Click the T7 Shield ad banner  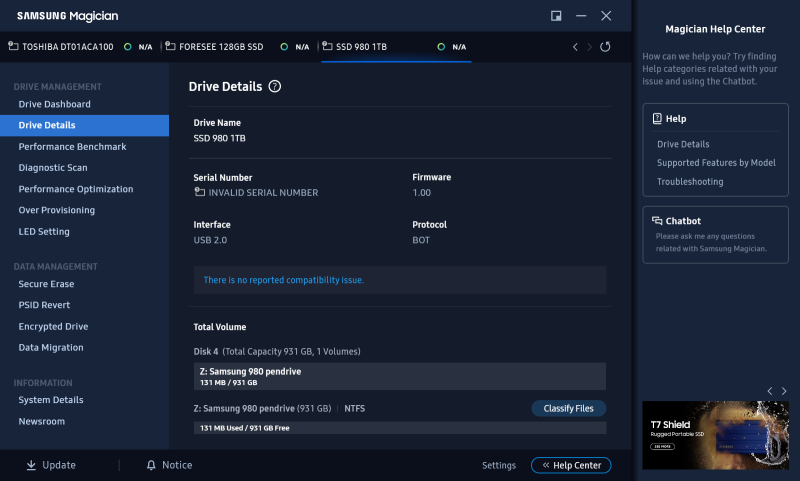tap(715, 435)
